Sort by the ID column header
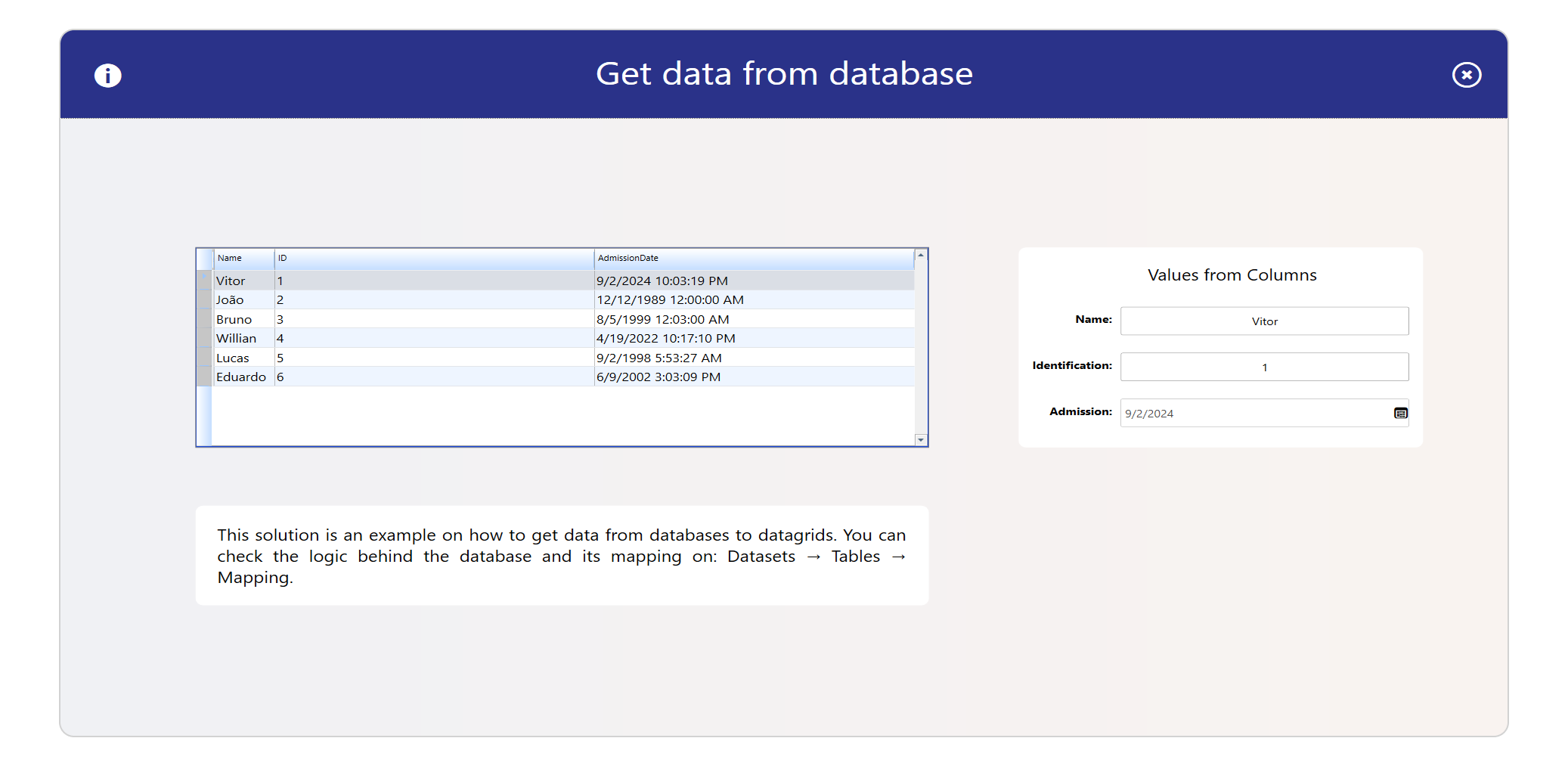The height and width of the screenshot is (766, 1568). point(433,259)
